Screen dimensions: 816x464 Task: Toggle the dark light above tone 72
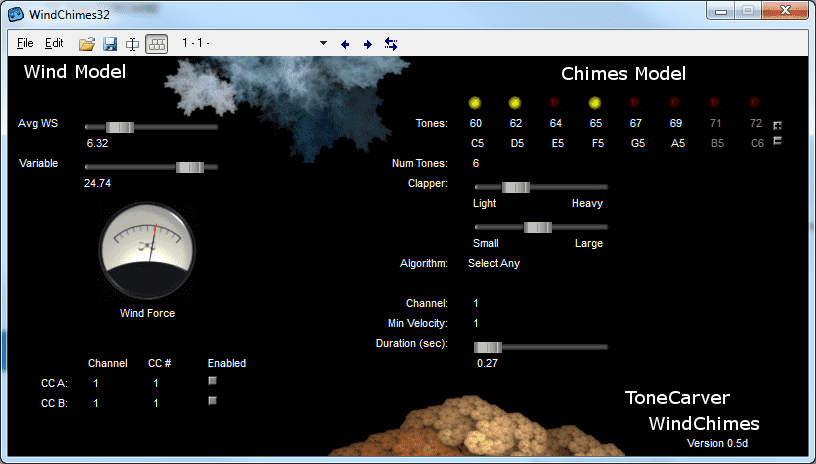(x=755, y=102)
